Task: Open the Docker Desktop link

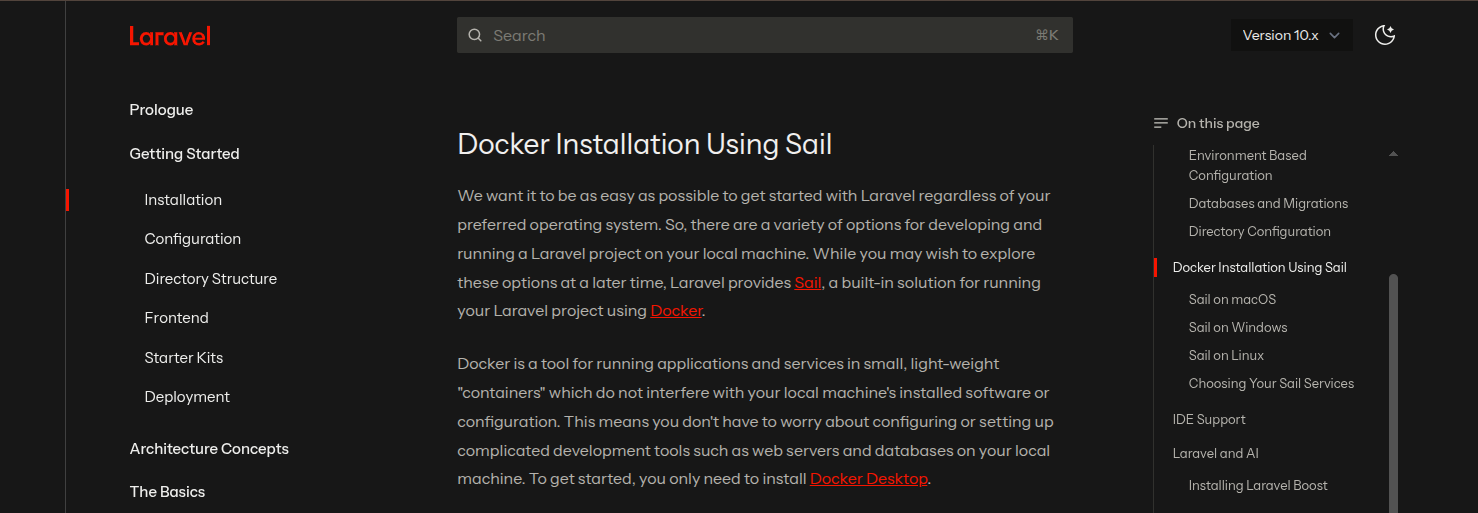Action: pos(869,479)
